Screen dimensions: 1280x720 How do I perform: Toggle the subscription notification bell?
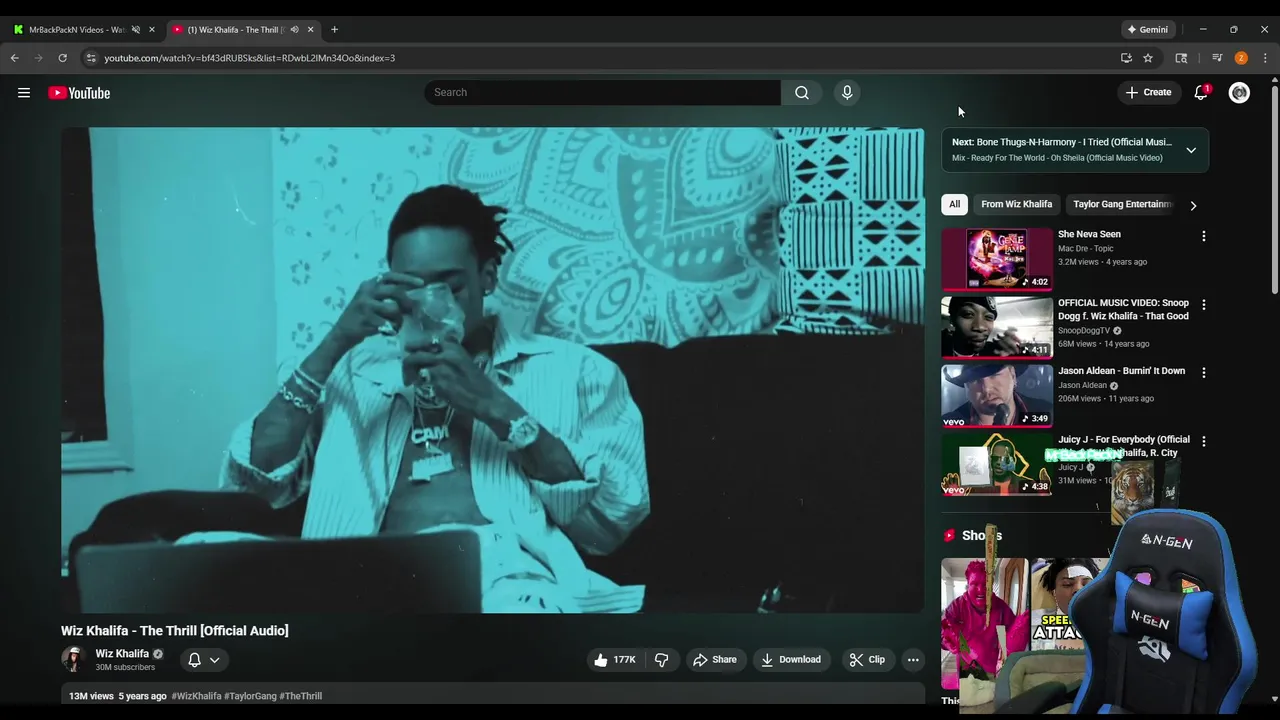[x=195, y=660]
